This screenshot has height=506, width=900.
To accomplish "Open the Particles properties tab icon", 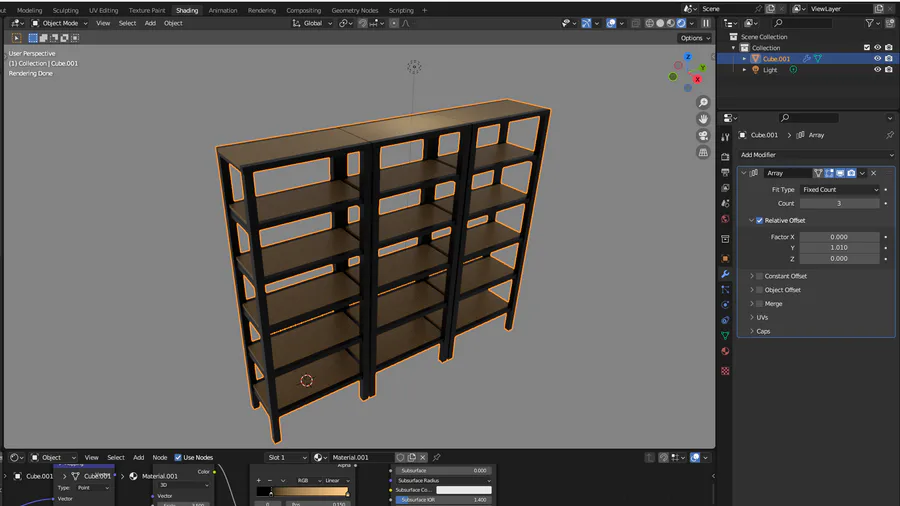I will pos(725,289).
